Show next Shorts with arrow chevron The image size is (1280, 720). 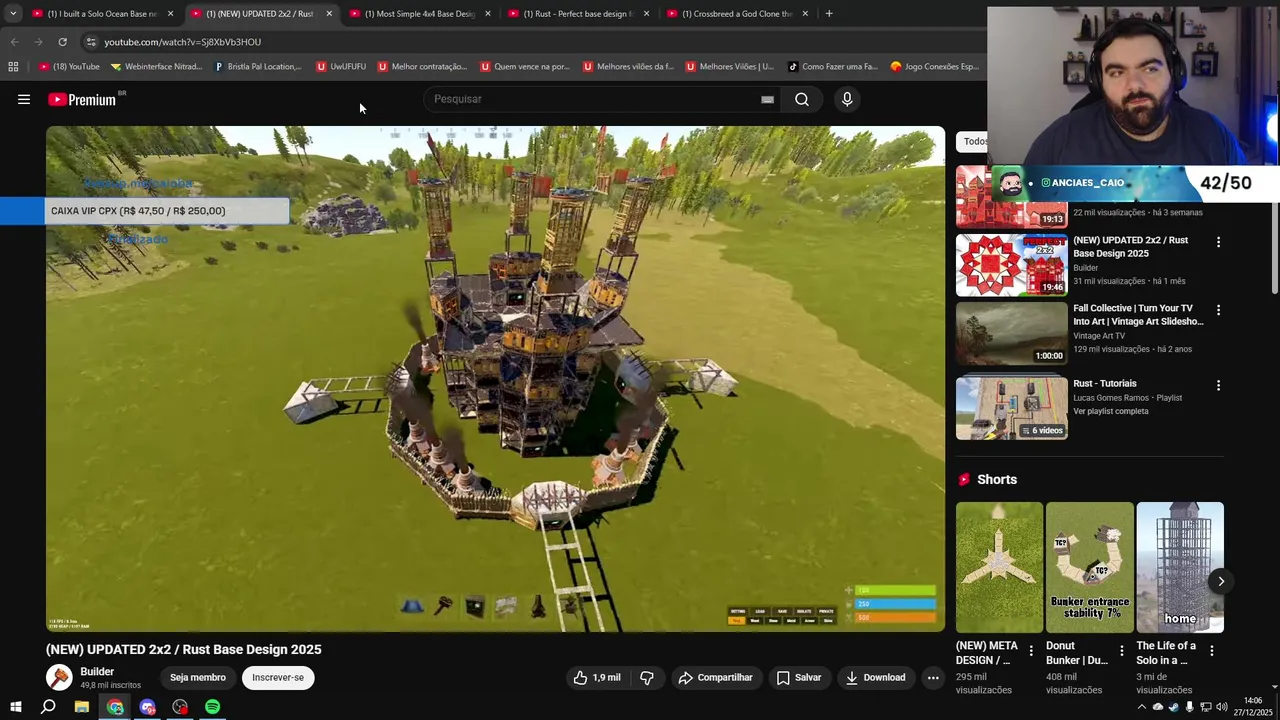pos(1221,581)
